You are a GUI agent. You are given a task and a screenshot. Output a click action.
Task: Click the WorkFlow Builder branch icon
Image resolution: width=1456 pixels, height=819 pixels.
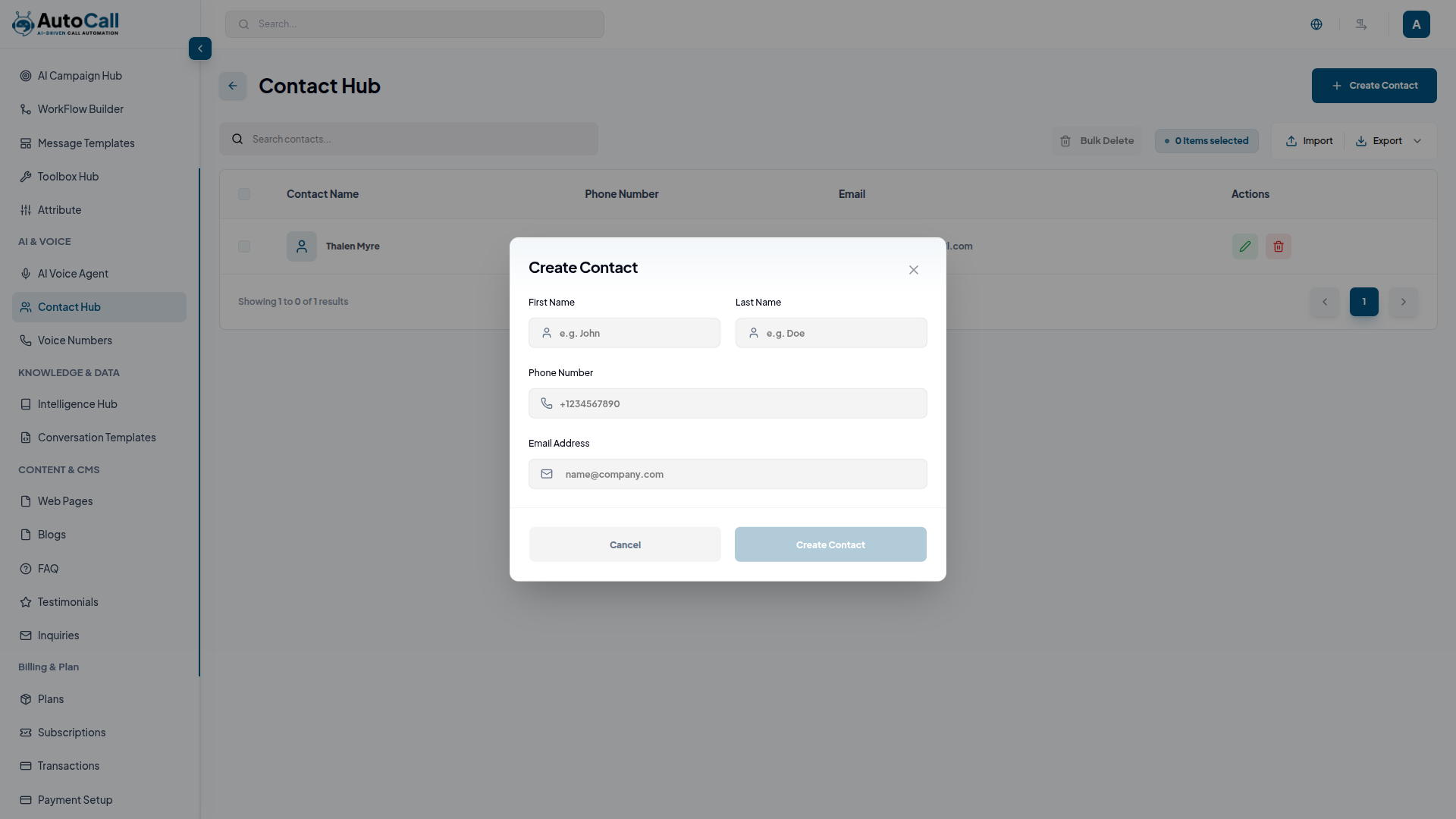coord(26,109)
